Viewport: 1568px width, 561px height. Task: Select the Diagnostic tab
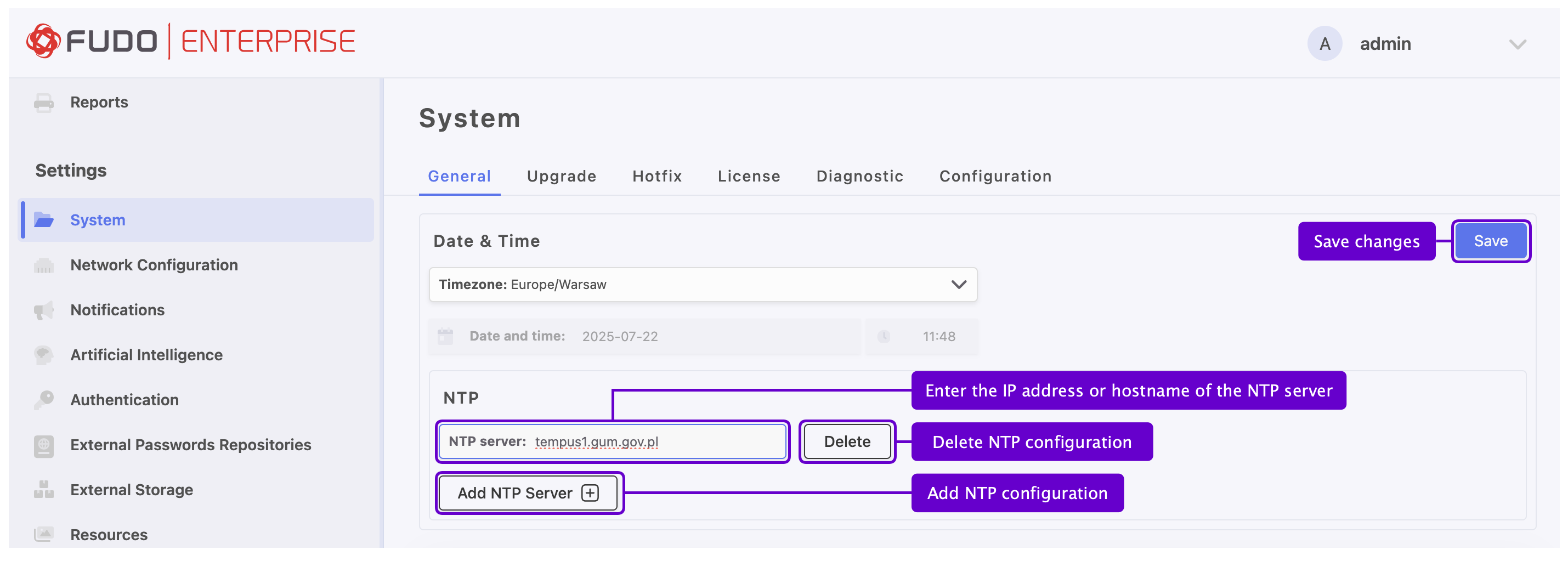859,177
